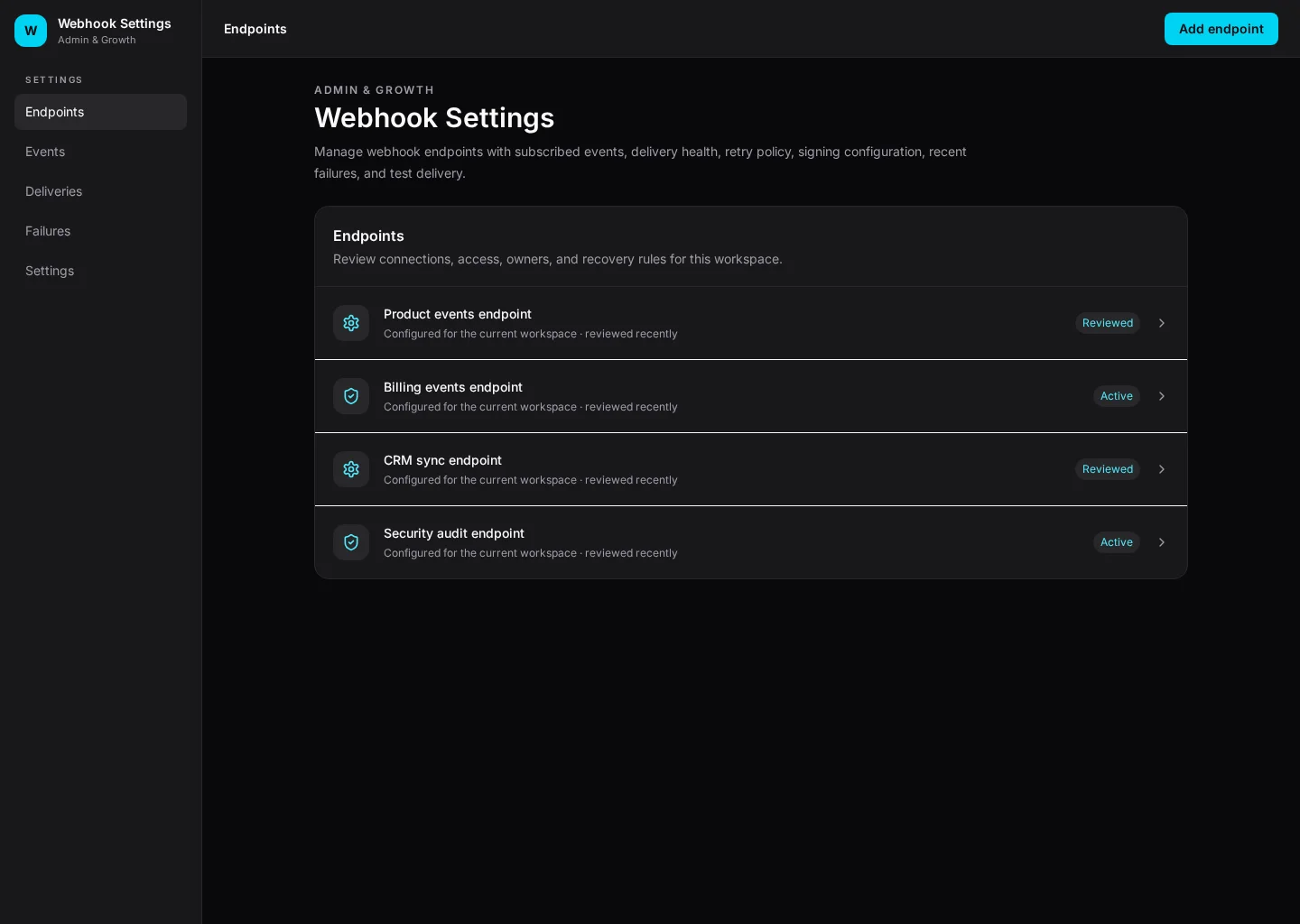The height and width of the screenshot is (924, 1300).
Task: Click the subtitle under Product events endpoint
Action: pyautogui.click(x=531, y=334)
